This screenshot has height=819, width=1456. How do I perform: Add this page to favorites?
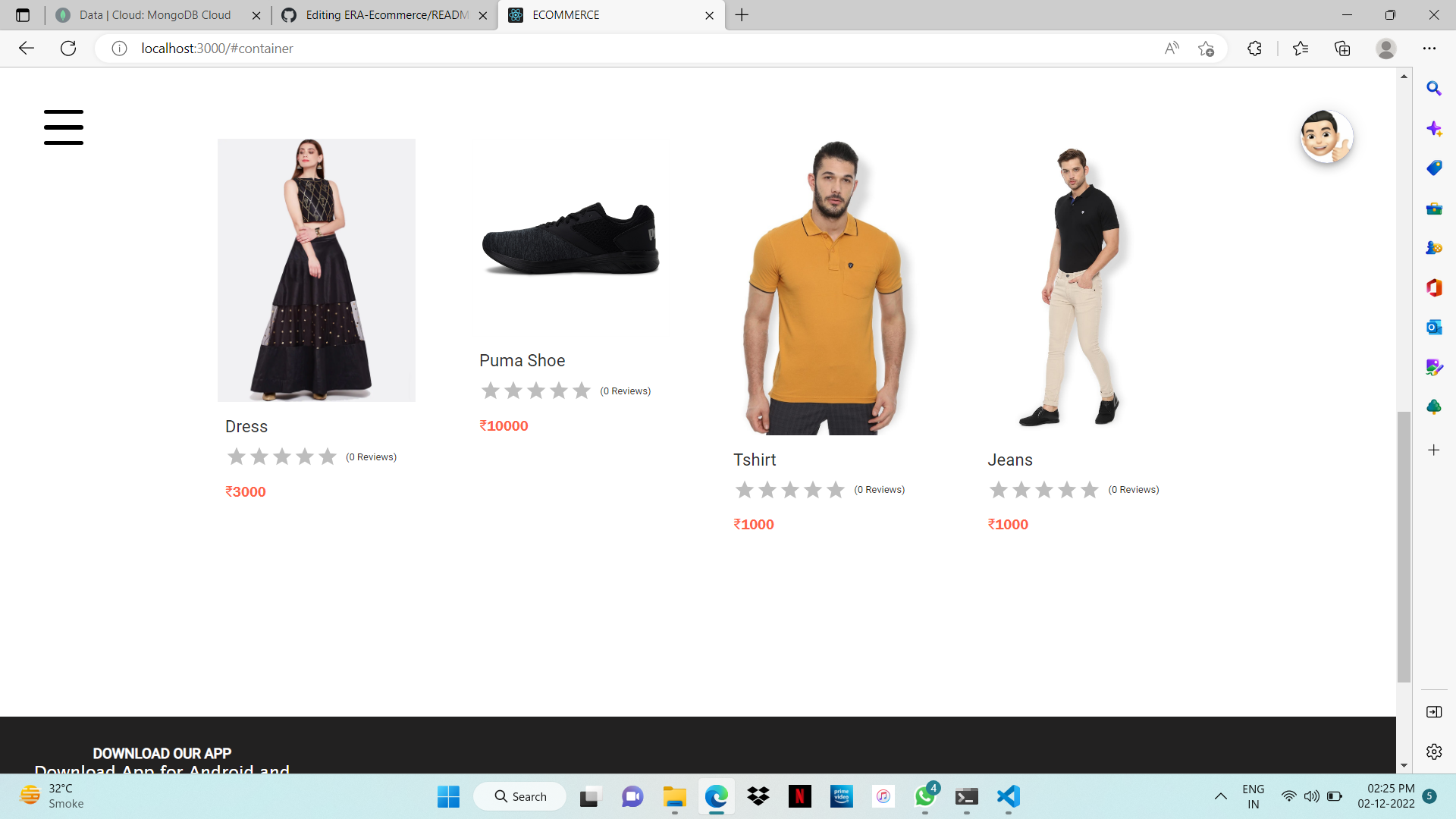coord(1206,48)
